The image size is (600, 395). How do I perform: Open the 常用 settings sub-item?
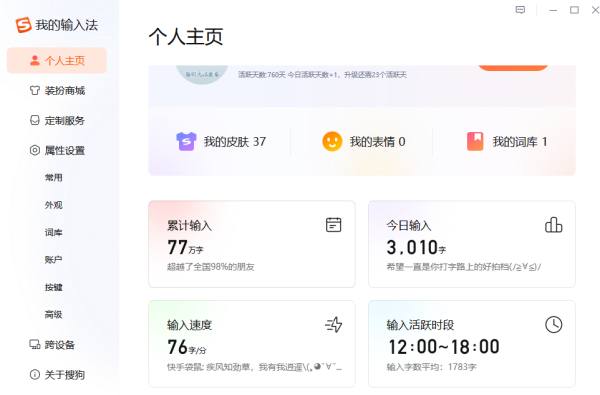pyautogui.click(x=54, y=178)
